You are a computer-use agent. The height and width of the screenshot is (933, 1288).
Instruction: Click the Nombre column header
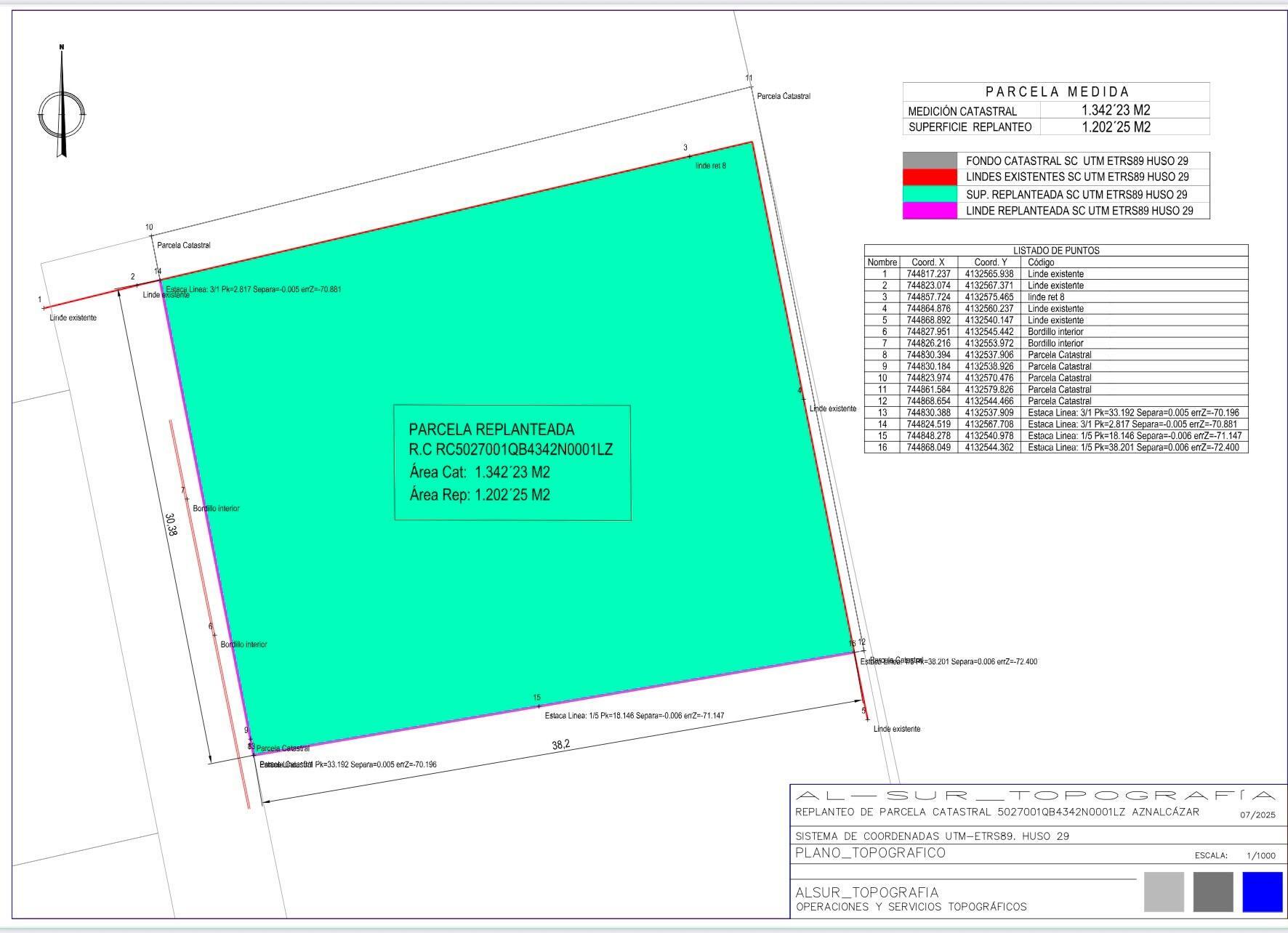pos(882,262)
